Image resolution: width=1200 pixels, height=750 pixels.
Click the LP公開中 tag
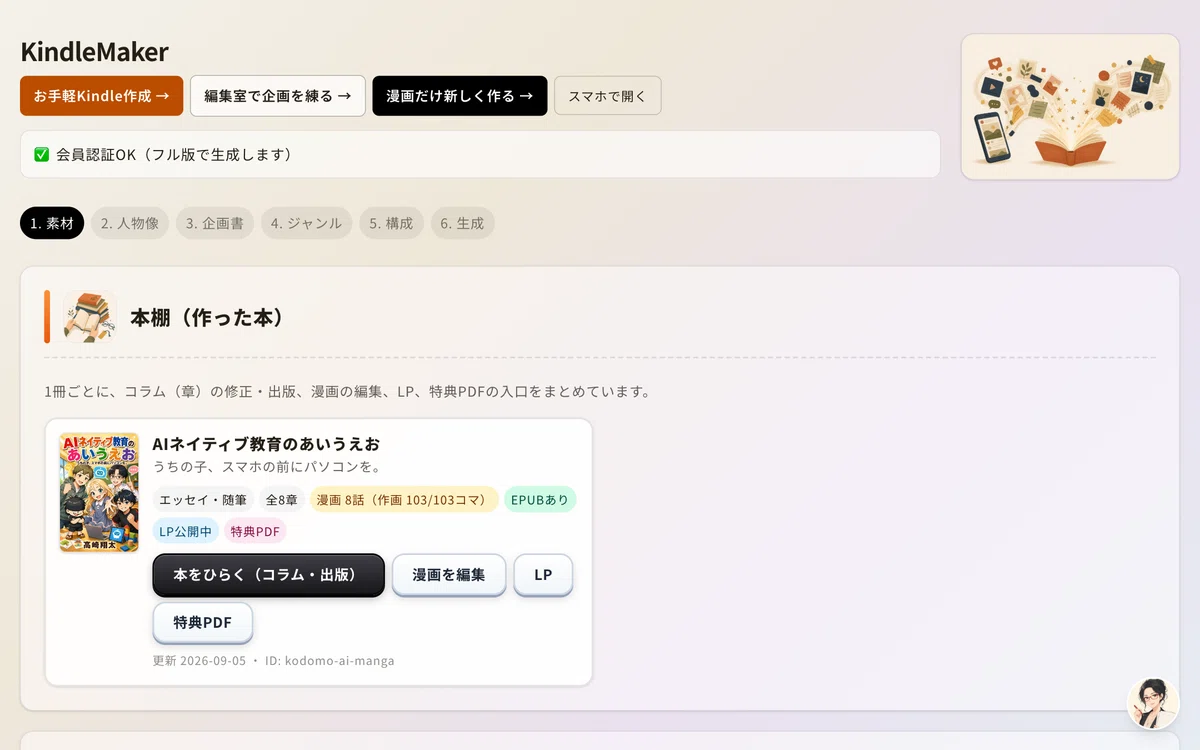coord(186,531)
